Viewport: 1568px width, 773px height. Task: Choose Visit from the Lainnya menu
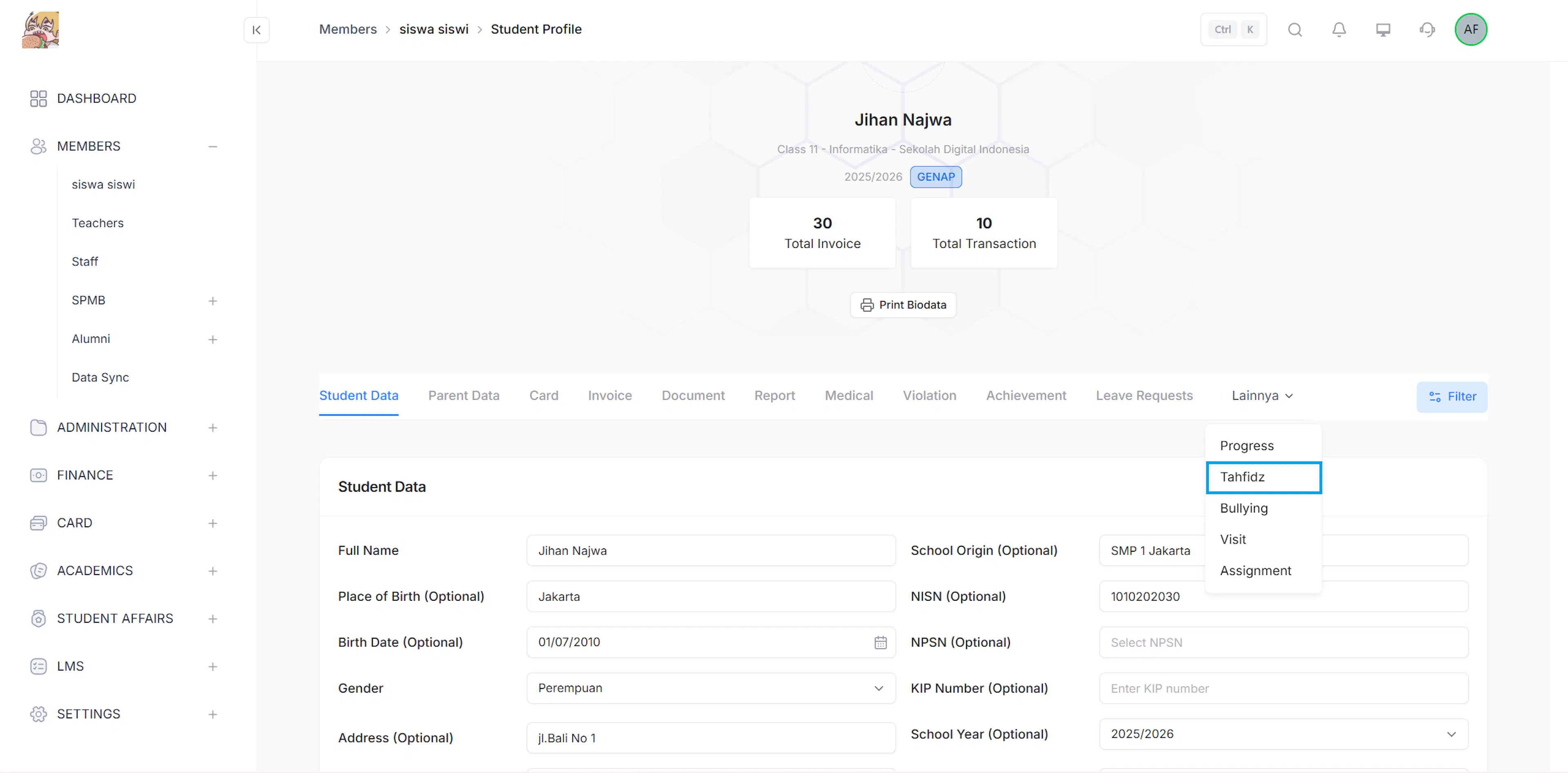point(1263,539)
